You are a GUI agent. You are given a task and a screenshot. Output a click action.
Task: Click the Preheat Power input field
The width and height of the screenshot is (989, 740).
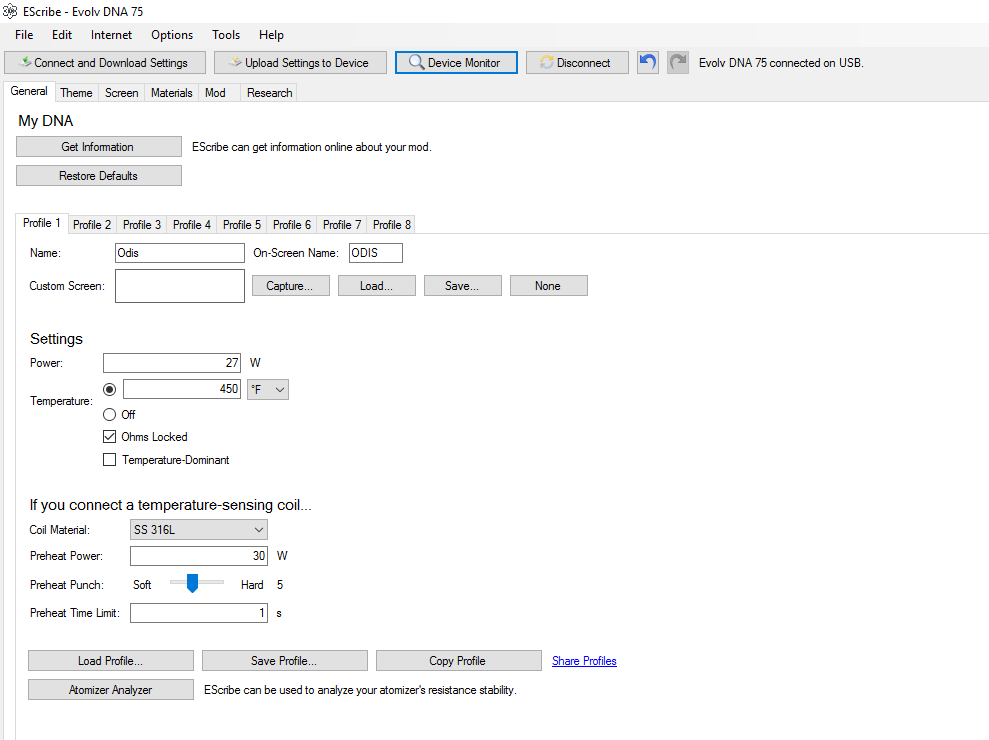(x=198, y=556)
